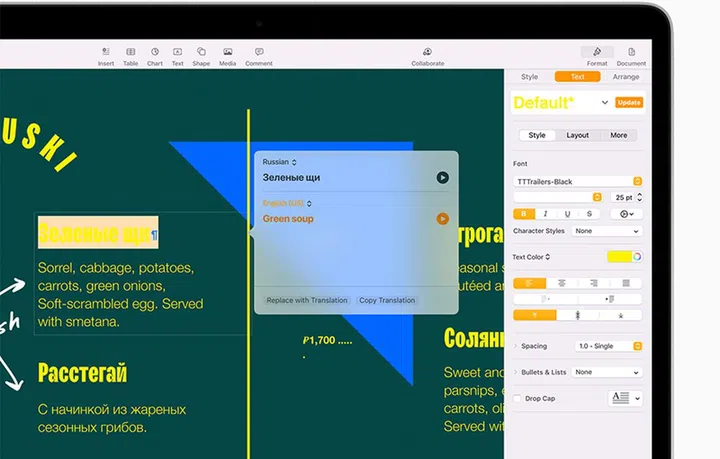This screenshot has width=720, height=459.
Task: Open the Insert menu in the toolbar
Action: point(106,55)
